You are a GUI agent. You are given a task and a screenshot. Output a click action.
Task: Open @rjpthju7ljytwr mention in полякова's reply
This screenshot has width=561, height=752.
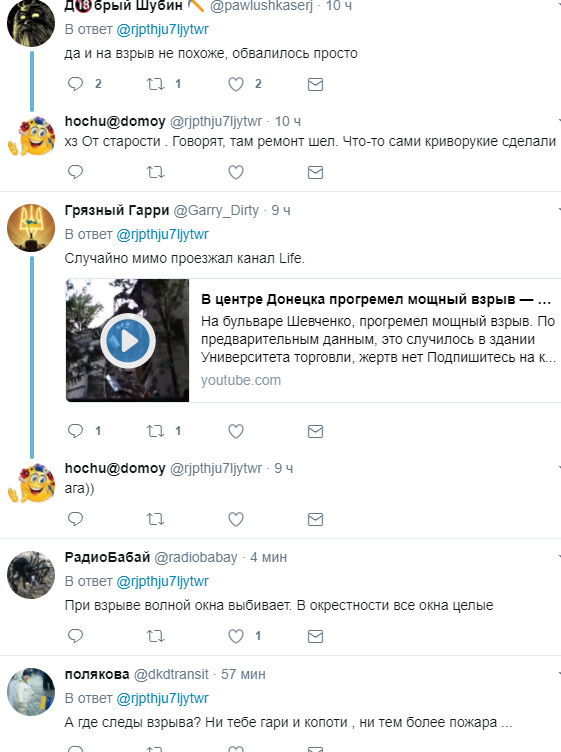(163, 698)
